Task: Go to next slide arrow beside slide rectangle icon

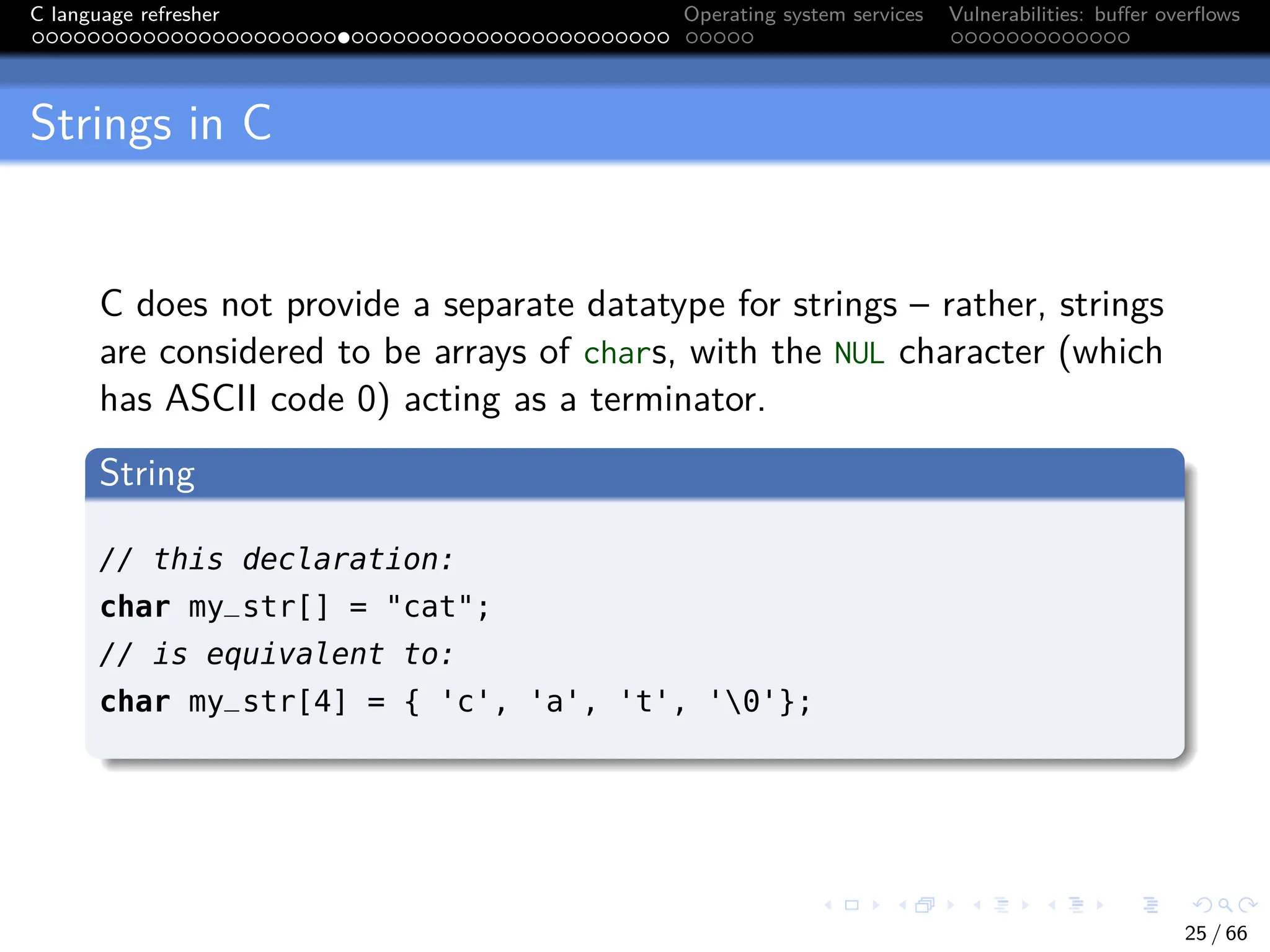Action: tap(876, 906)
